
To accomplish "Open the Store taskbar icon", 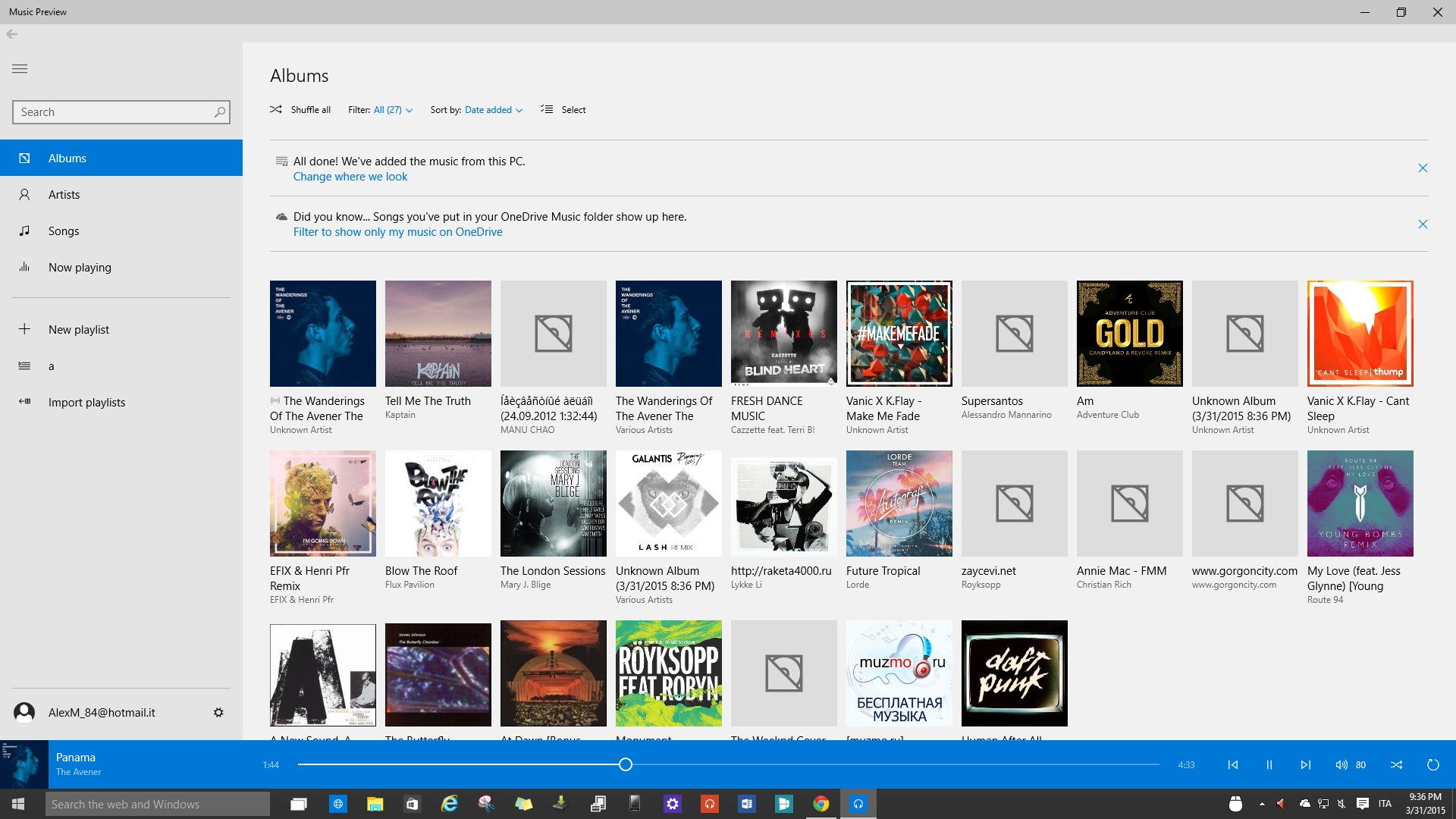I will (x=412, y=804).
